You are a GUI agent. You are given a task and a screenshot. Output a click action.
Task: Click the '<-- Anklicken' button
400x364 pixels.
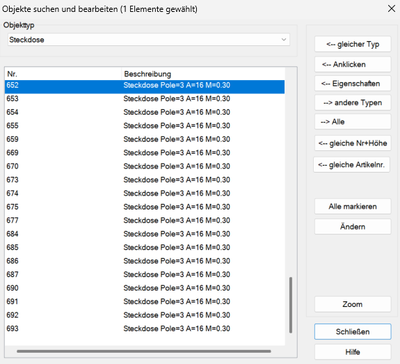353,64
